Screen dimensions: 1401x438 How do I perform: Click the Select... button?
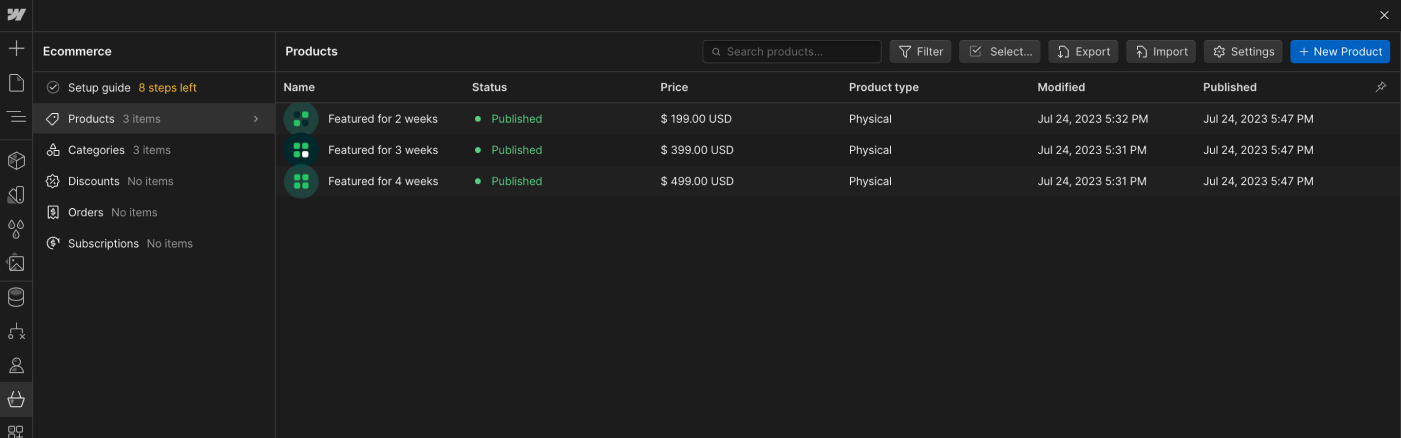[1000, 52]
